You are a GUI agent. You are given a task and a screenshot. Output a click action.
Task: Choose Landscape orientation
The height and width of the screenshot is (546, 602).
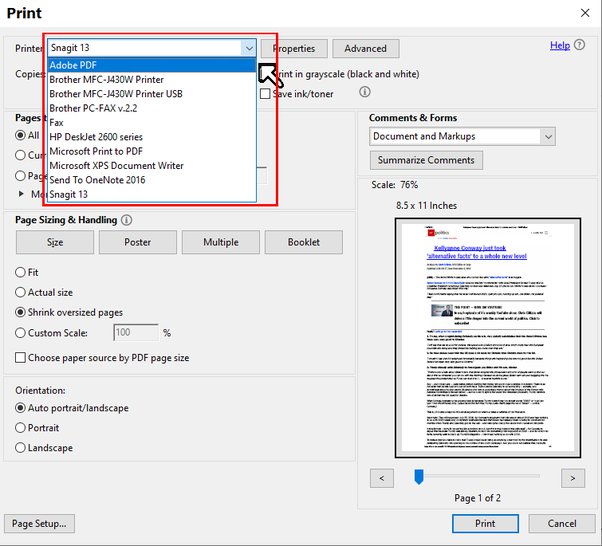[x=20, y=448]
